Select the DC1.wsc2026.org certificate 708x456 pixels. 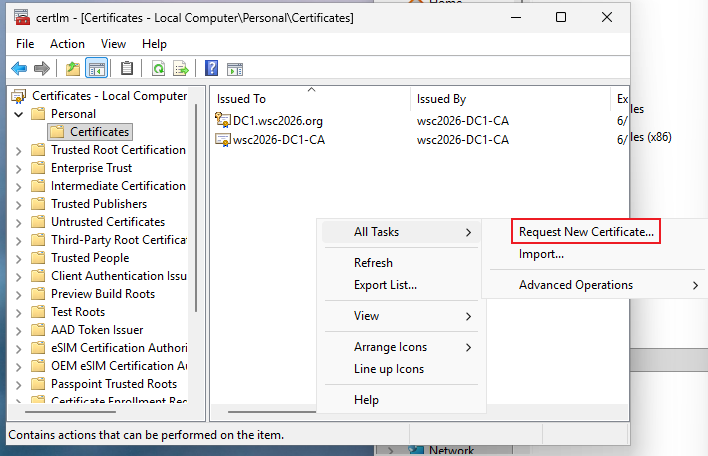277,121
